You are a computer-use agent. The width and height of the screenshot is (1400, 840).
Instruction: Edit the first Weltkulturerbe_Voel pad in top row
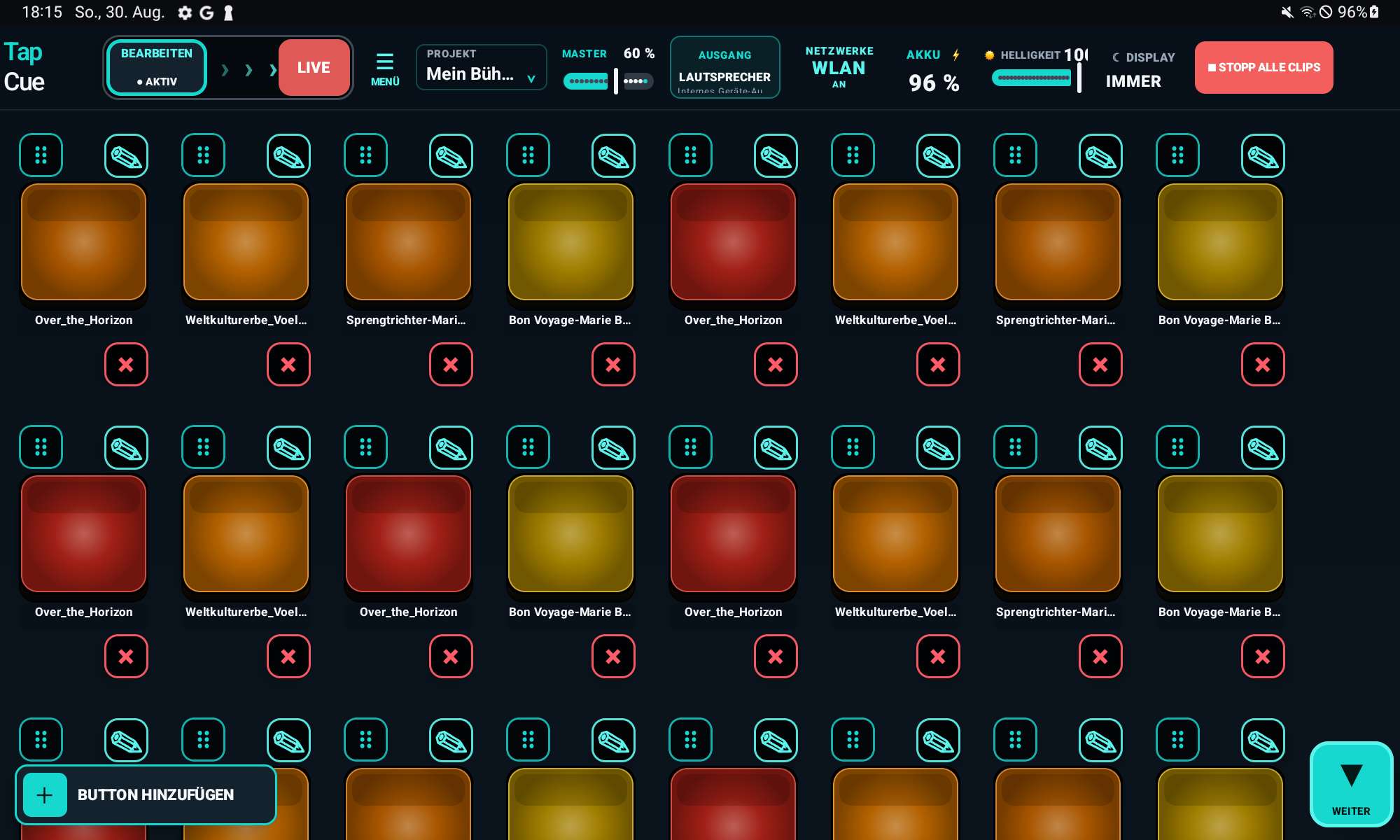288,155
